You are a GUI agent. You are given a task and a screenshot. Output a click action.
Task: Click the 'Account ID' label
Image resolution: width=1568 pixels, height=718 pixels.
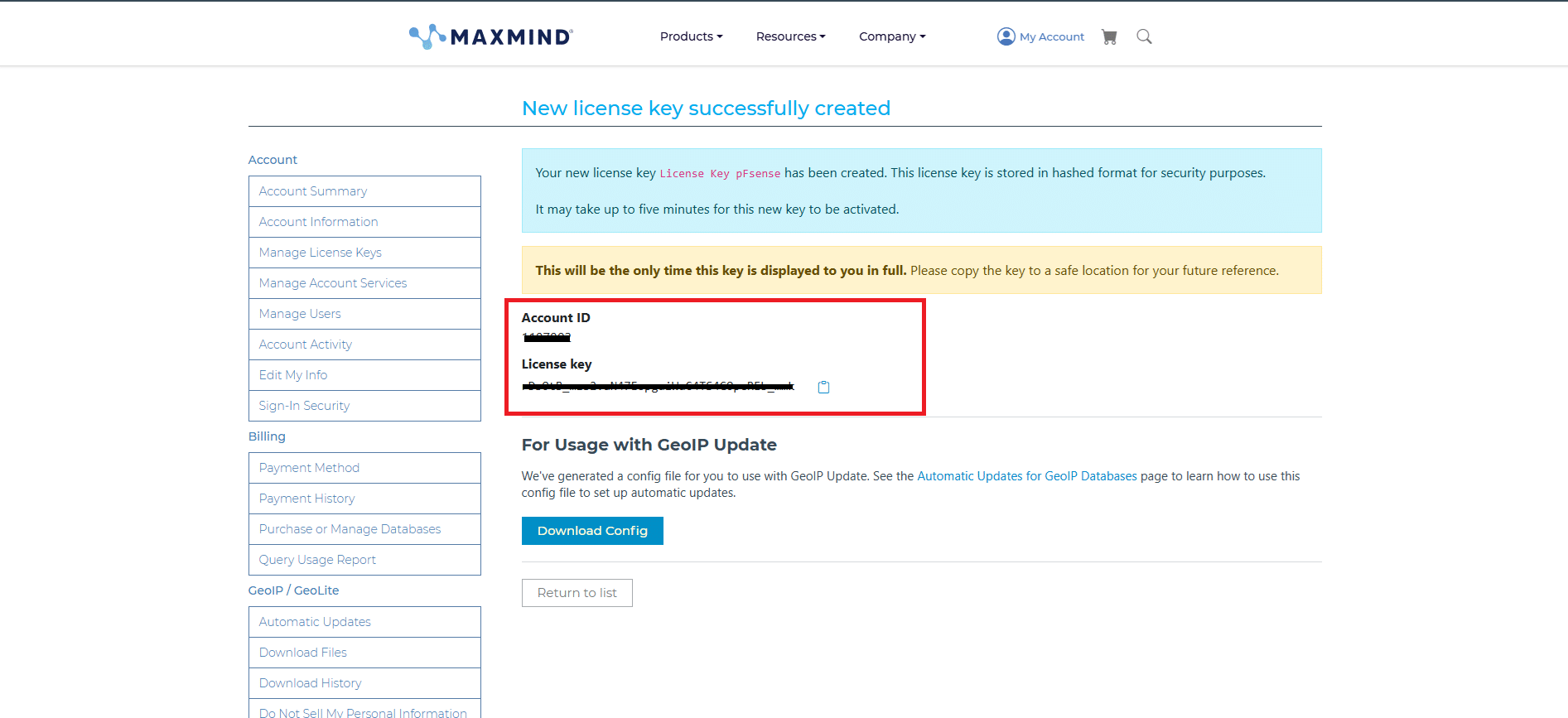tap(556, 318)
